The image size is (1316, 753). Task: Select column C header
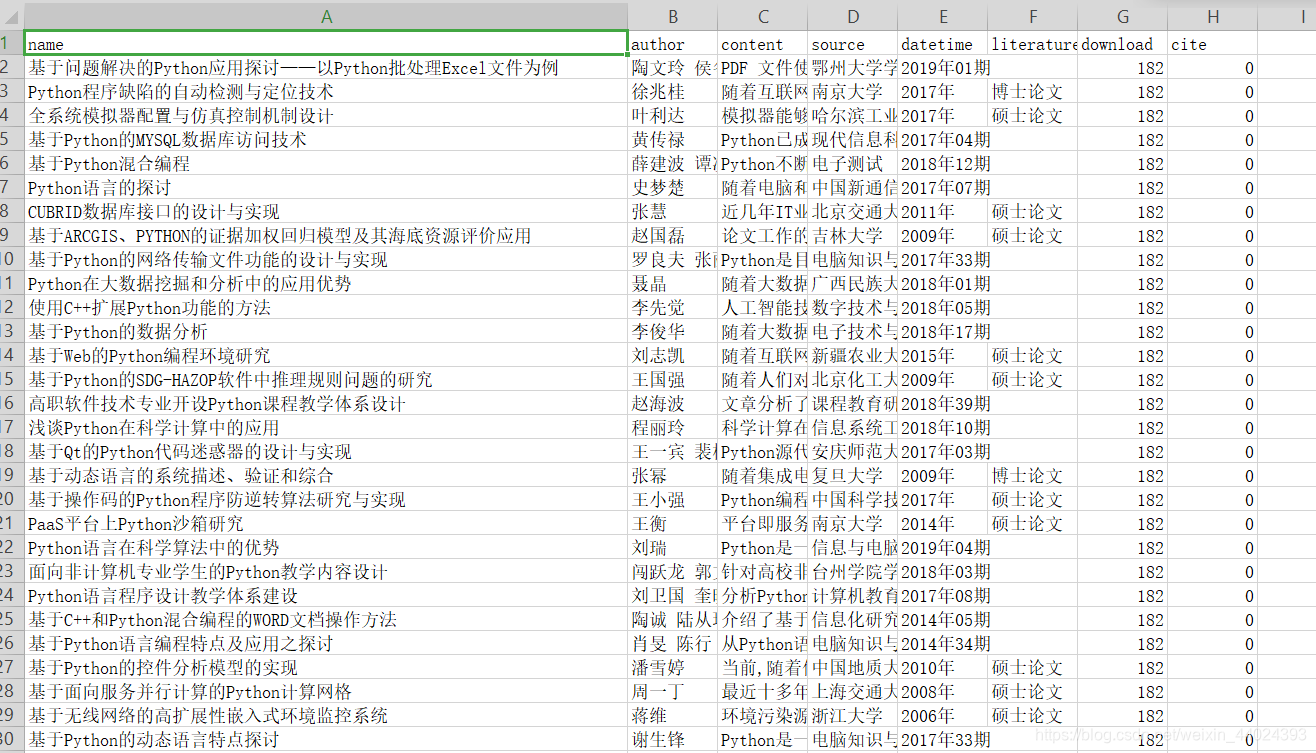[x=763, y=17]
